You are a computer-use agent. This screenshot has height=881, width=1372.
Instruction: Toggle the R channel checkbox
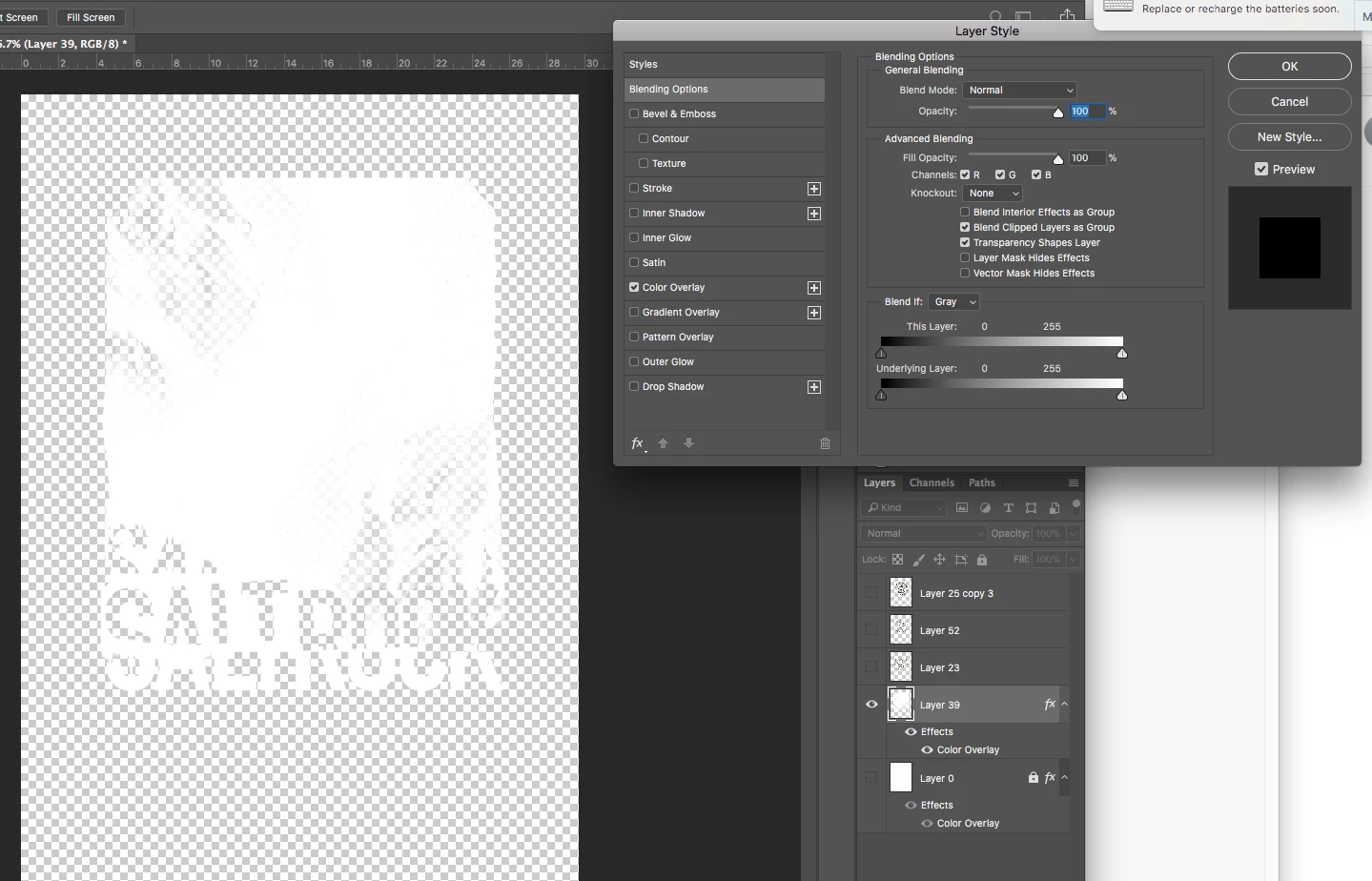[x=965, y=174]
